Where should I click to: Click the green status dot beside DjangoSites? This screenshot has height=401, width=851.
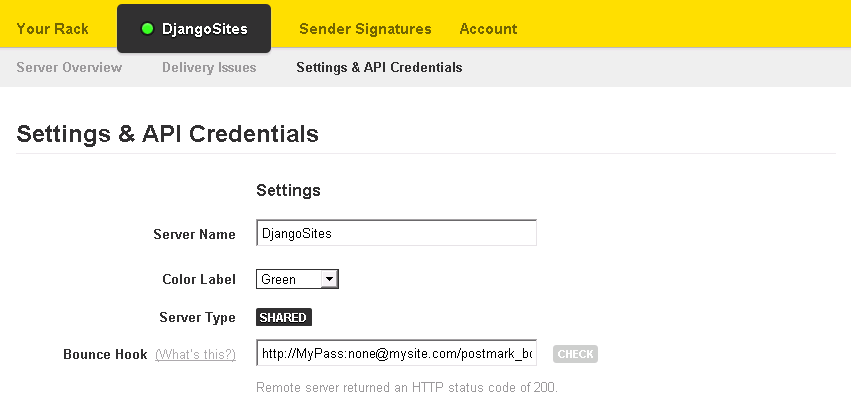(147, 29)
